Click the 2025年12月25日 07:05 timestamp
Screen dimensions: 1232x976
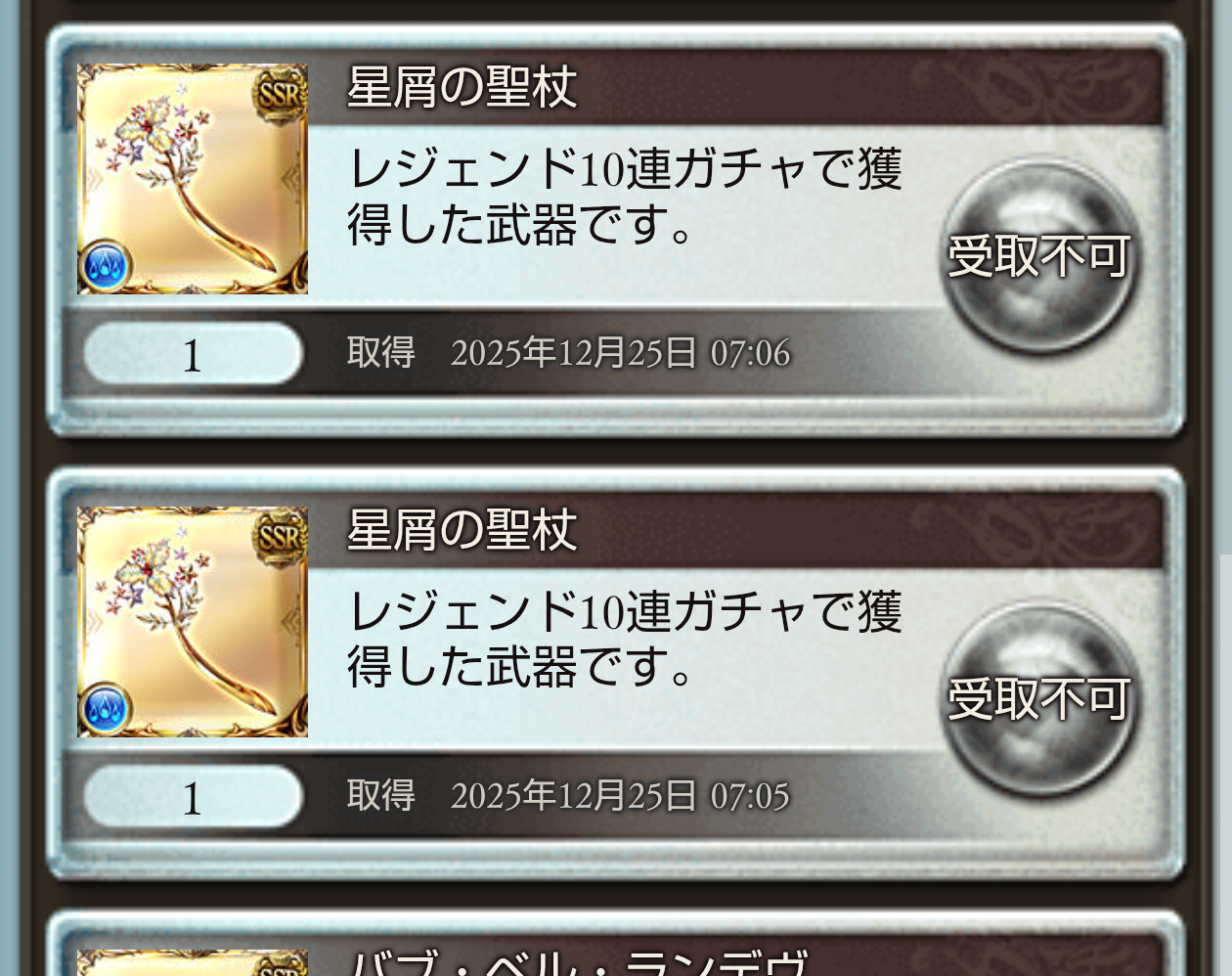(x=620, y=796)
